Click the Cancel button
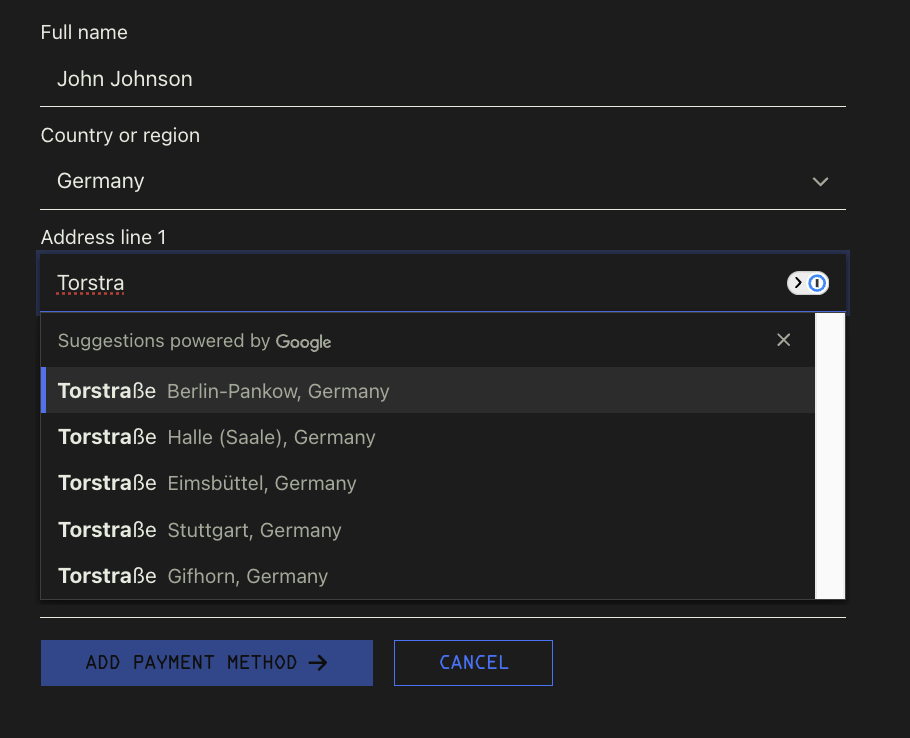 pos(473,662)
